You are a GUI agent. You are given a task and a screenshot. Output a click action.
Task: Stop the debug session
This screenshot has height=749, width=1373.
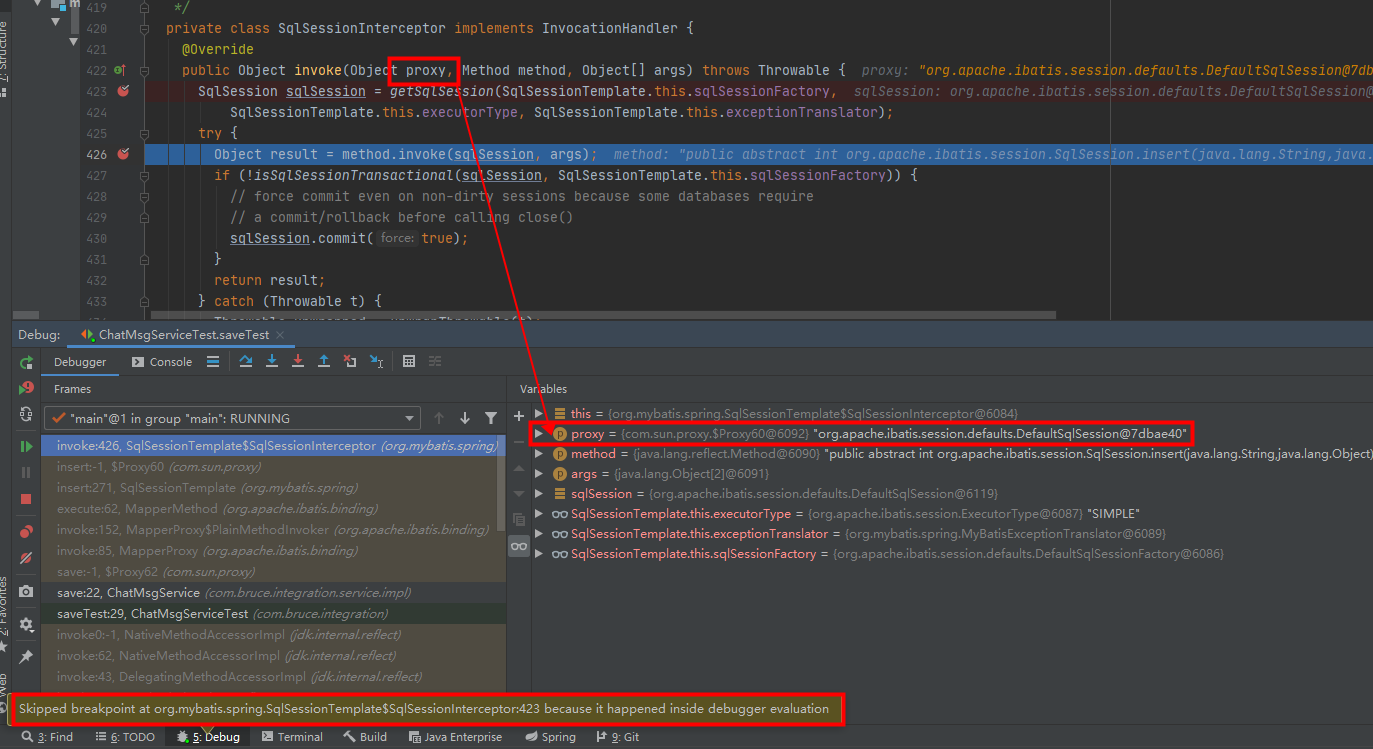(26, 498)
